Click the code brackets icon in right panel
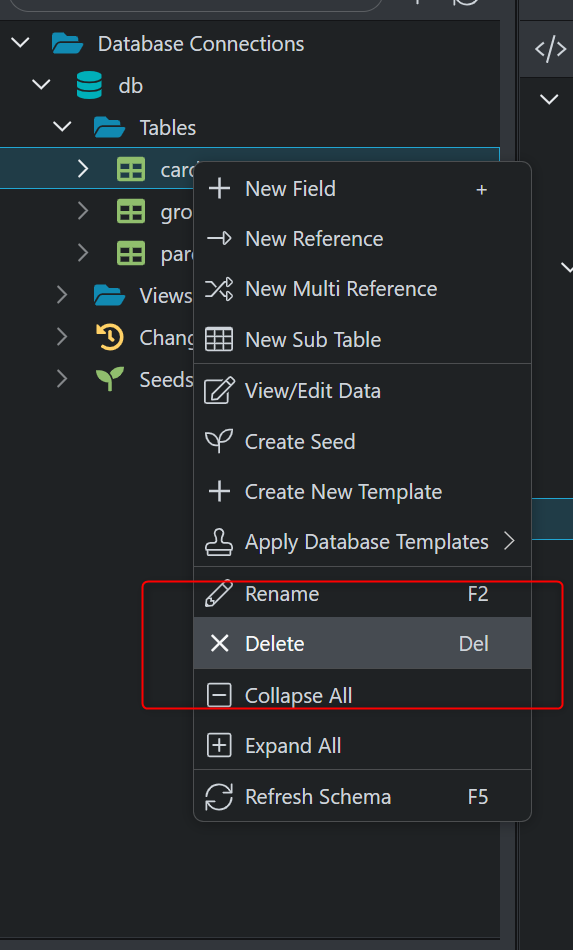Viewport: 573px width, 950px height. 550,50
